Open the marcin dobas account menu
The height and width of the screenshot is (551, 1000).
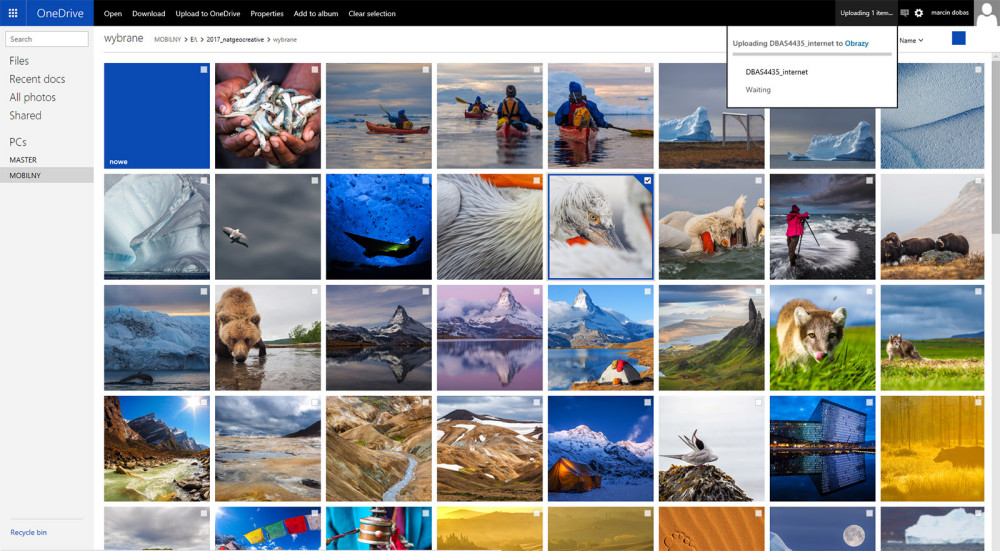[x=950, y=13]
